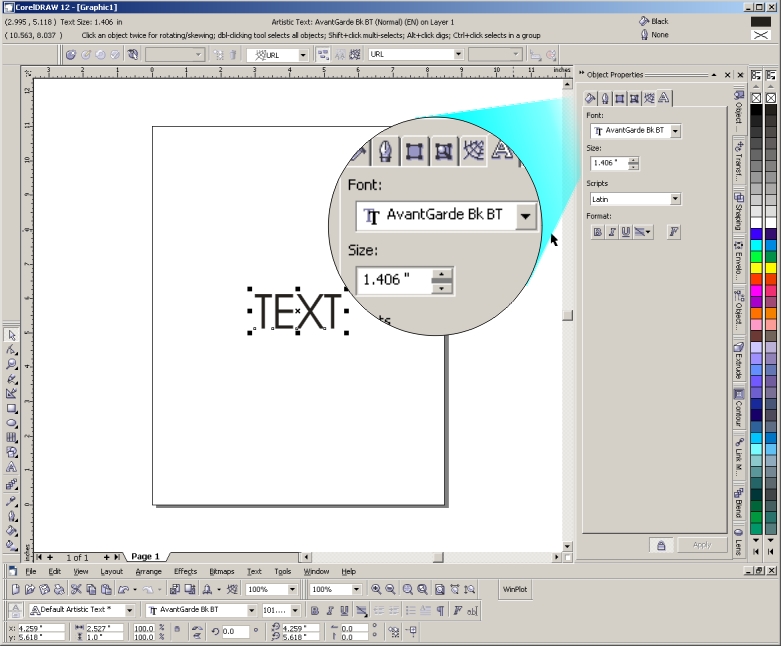The height and width of the screenshot is (646, 781).
Task: Click the New document icon
Action: pos(15,590)
